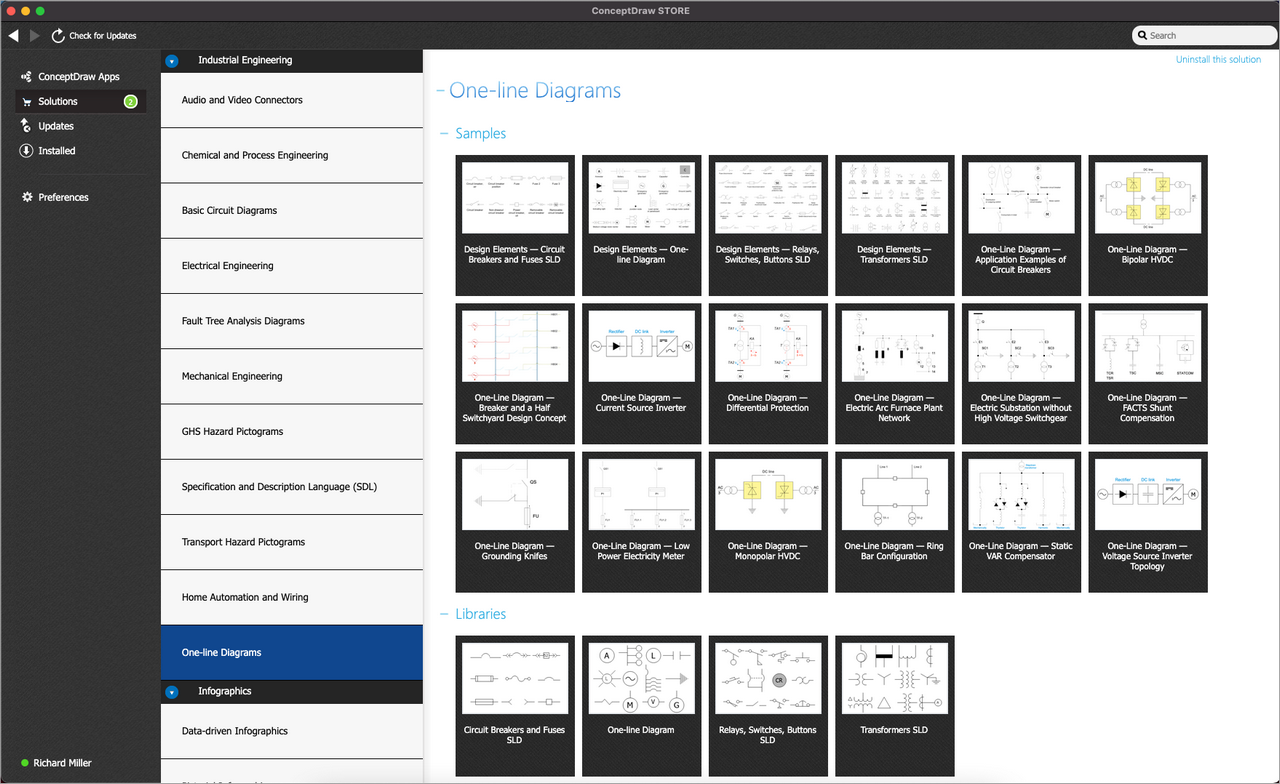Collapse the One-line Diagrams heading
Viewport: 1280px width, 784px height.
pyautogui.click(x=441, y=91)
